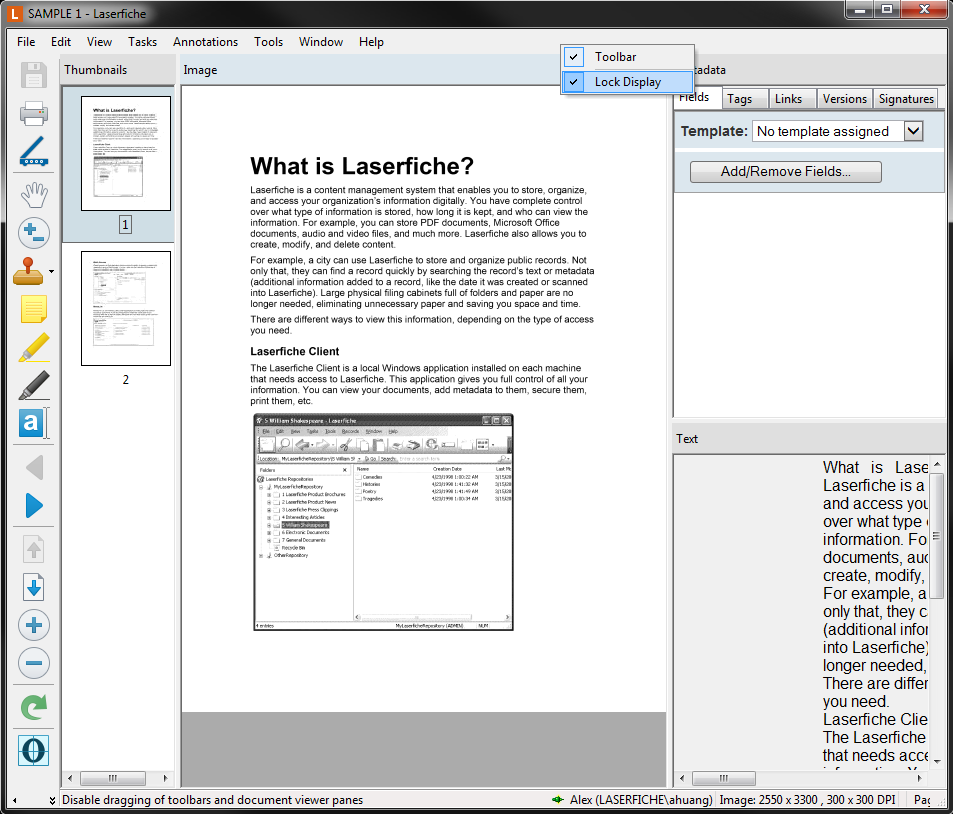The width and height of the screenshot is (953, 814).
Task: Select the yellow Sticky Note tool
Action: pos(33,309)
